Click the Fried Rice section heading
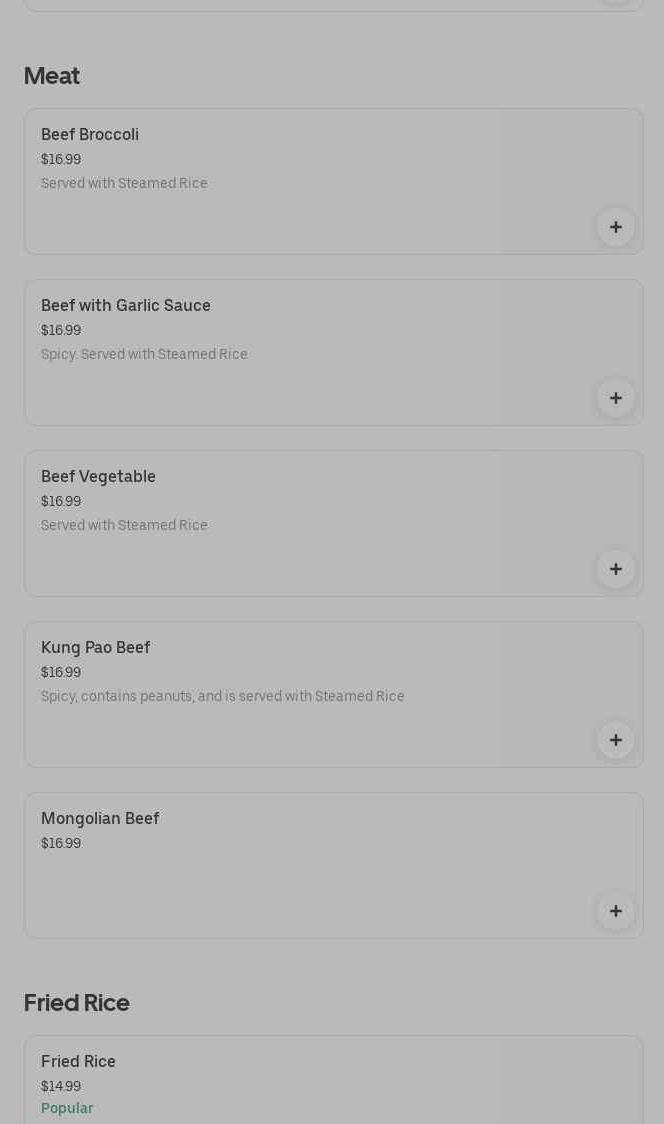The image size is (664, 1124). coord(77,1003)
